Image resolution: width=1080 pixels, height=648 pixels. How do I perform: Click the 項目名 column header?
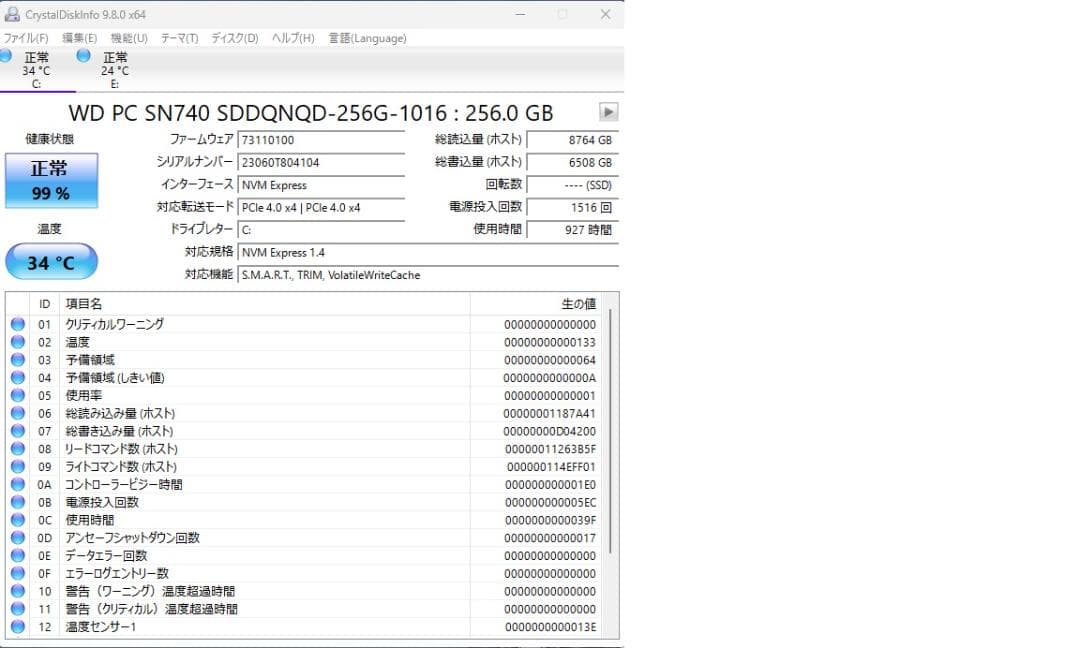(x=264, y=304)
